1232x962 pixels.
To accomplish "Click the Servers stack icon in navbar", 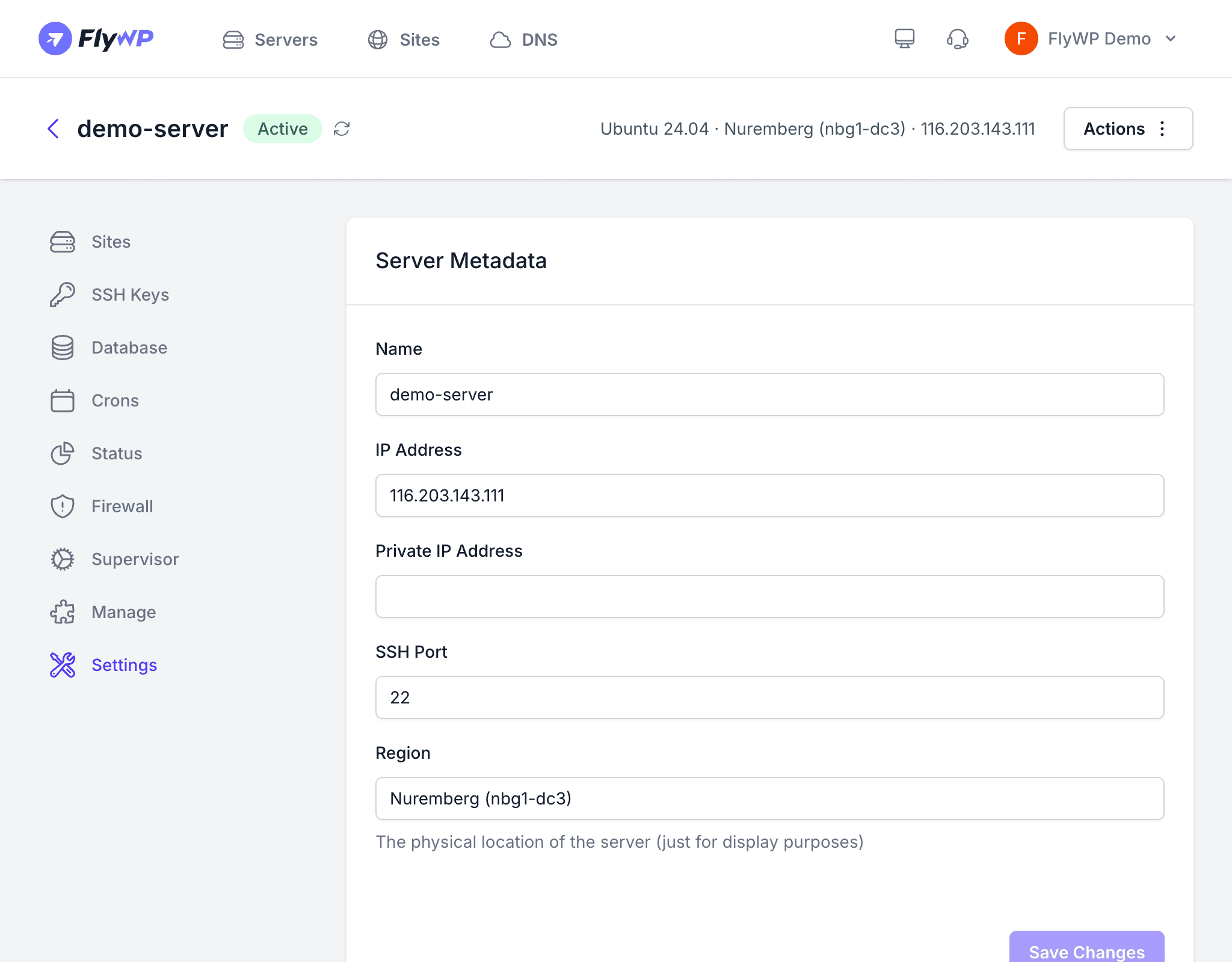I will click(x=233, y=40).
